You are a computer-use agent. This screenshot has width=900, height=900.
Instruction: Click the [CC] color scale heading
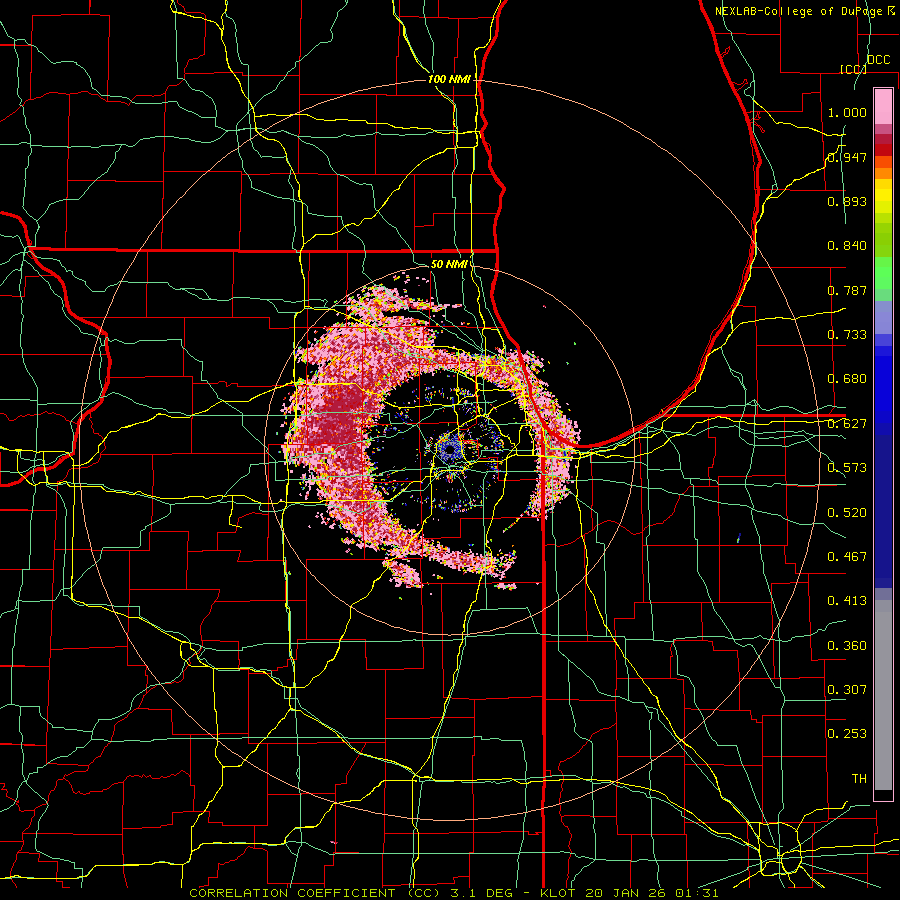click(853, 69)
